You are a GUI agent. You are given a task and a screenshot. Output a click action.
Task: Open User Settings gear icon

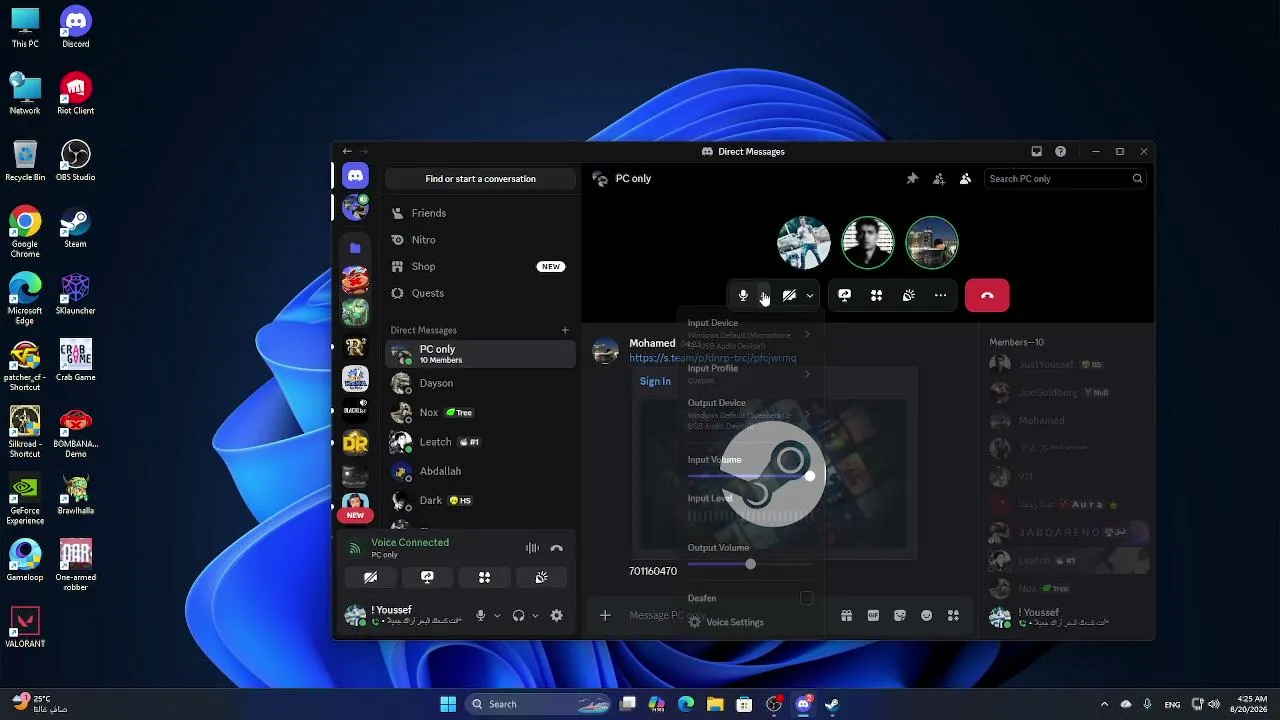point(557,616)
